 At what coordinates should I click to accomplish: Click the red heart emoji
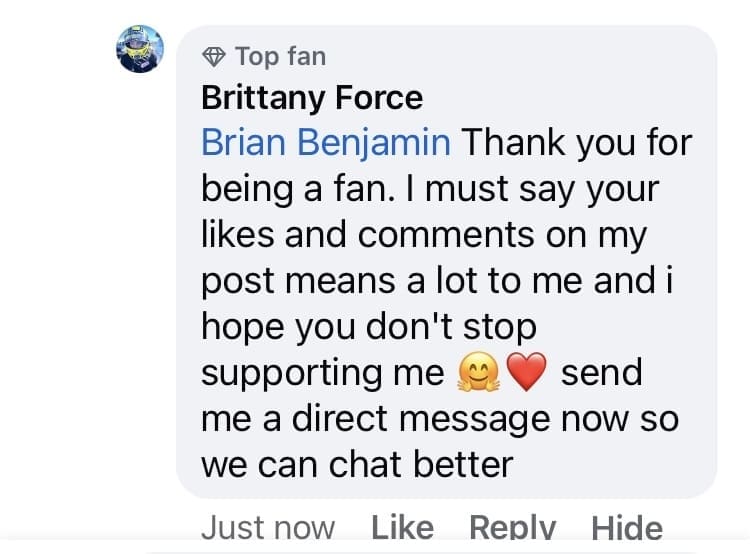point(527,373)
